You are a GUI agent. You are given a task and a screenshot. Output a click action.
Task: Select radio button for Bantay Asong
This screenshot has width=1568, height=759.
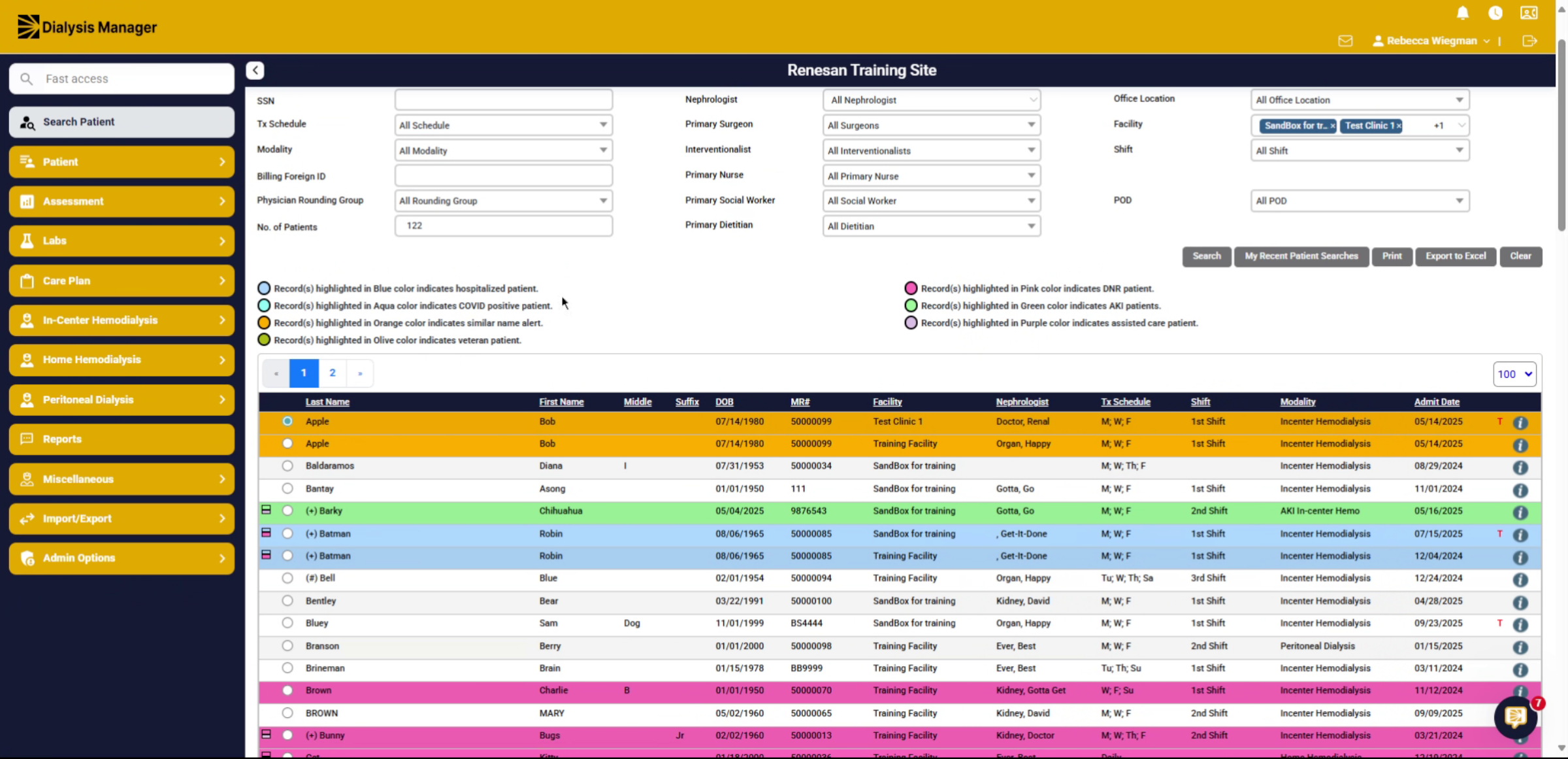coord(287,488)
